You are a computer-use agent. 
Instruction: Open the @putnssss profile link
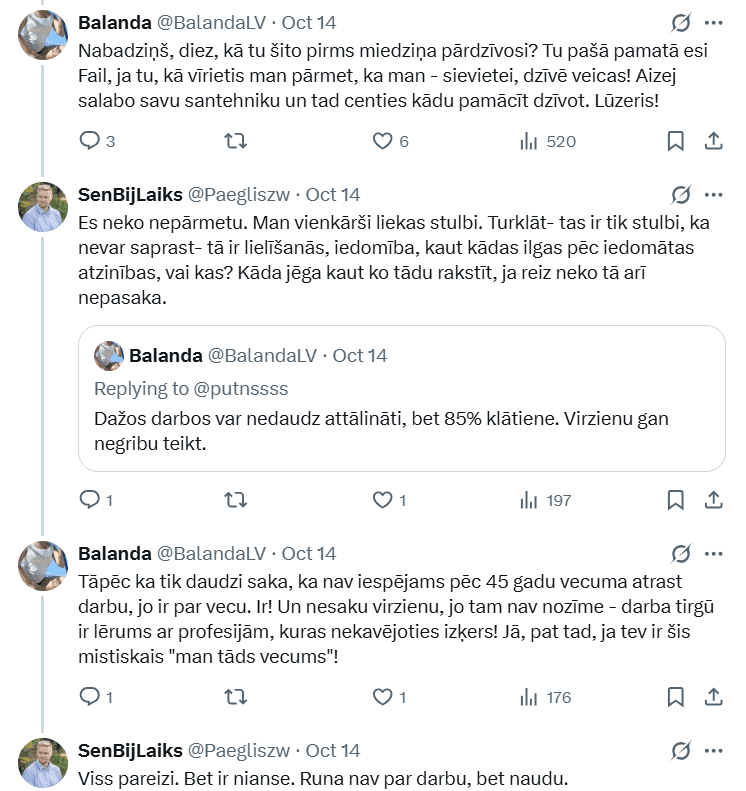tap(246, 388)
